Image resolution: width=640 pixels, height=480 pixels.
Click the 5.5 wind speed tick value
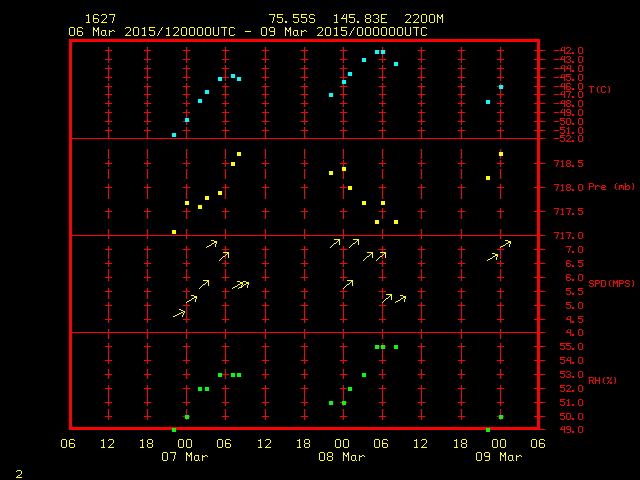tap(574, 292)
